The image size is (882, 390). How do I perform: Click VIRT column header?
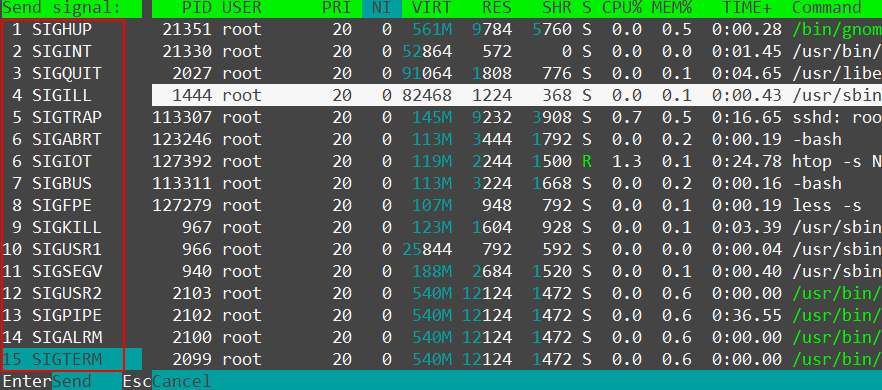(x=432, y=8)
